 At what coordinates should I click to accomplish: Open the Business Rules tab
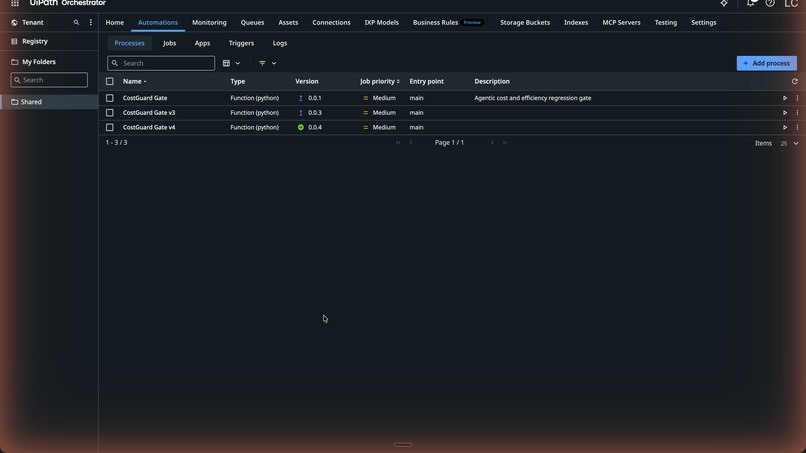coord(448,23)
